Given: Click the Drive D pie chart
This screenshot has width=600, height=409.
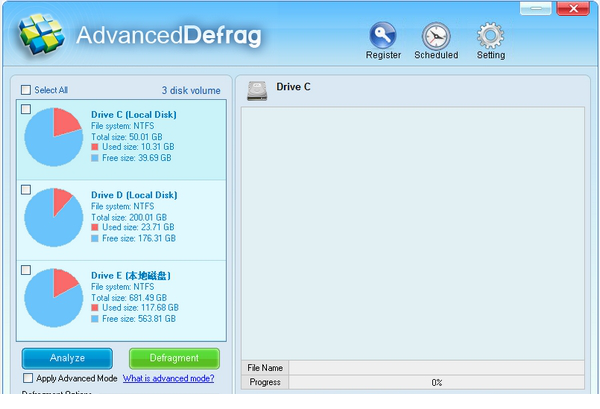Looking at the screenshot, I should (54, 217).
